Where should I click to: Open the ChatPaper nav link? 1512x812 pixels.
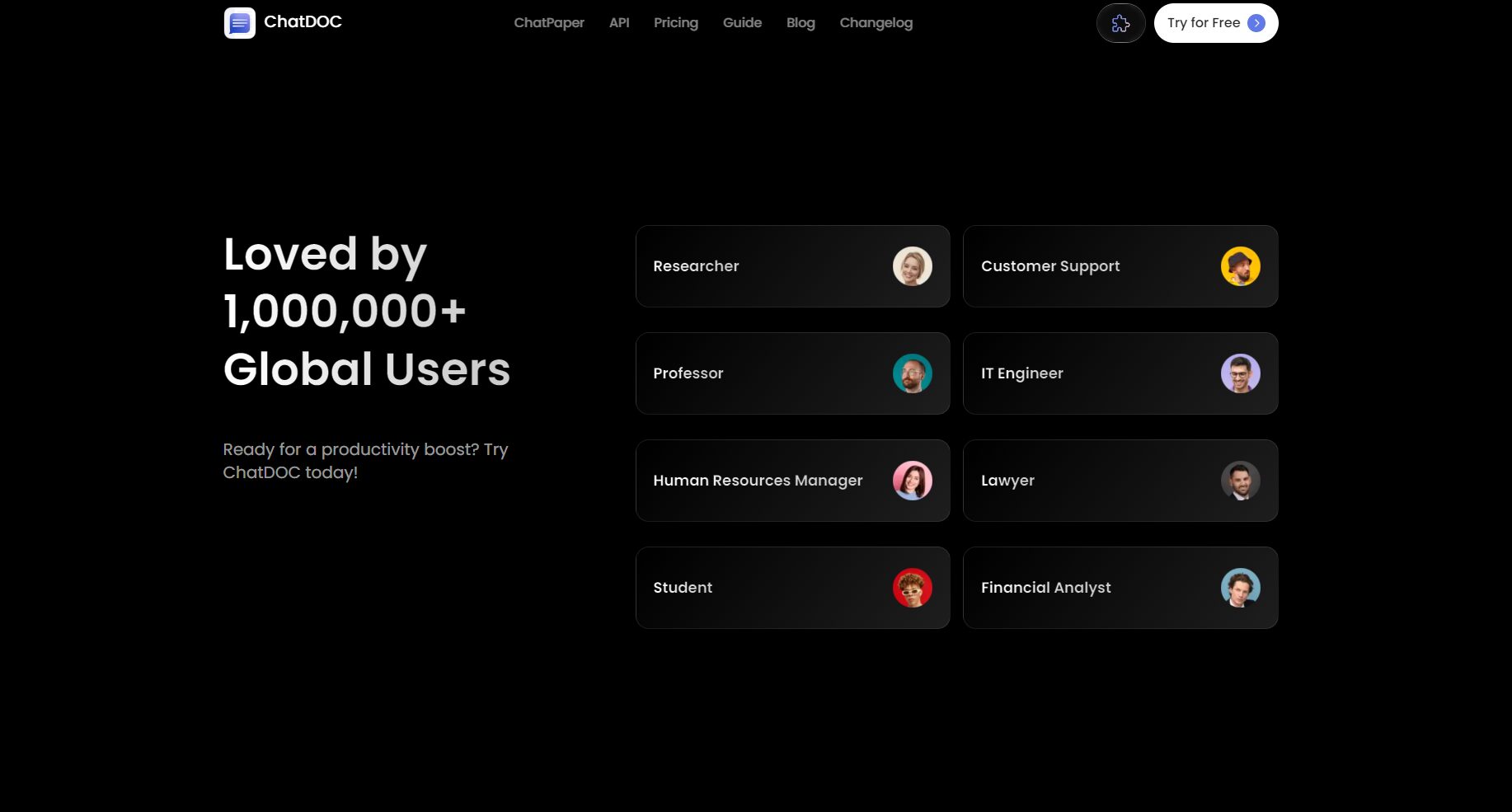tap(548, 23)
